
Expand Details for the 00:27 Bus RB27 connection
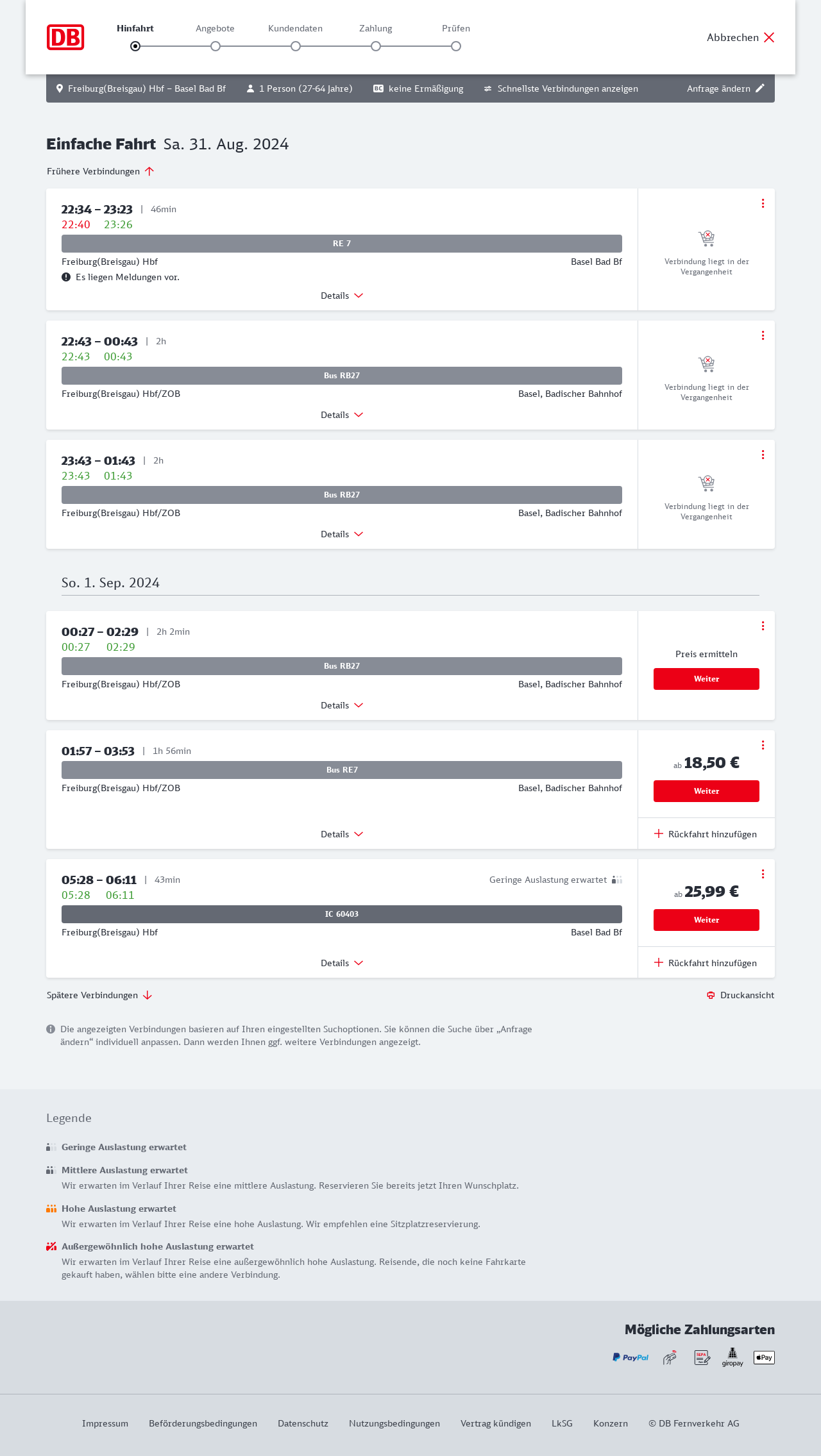342,705
